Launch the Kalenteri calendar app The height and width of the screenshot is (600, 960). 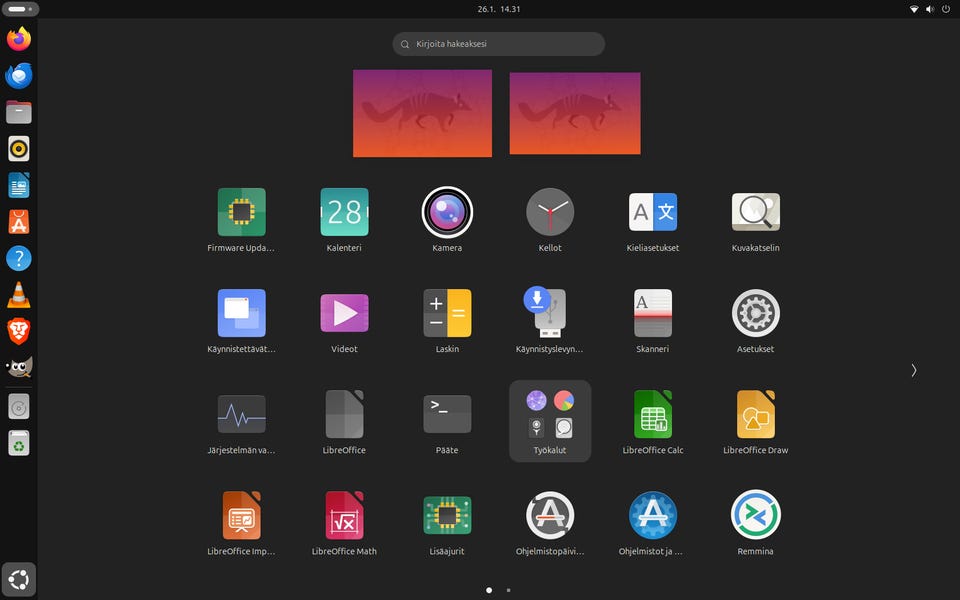coord(344,212)
